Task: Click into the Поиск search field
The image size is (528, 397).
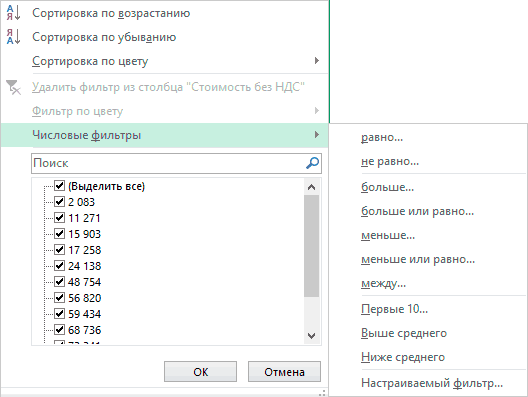Action: click(x=168, y=163)
